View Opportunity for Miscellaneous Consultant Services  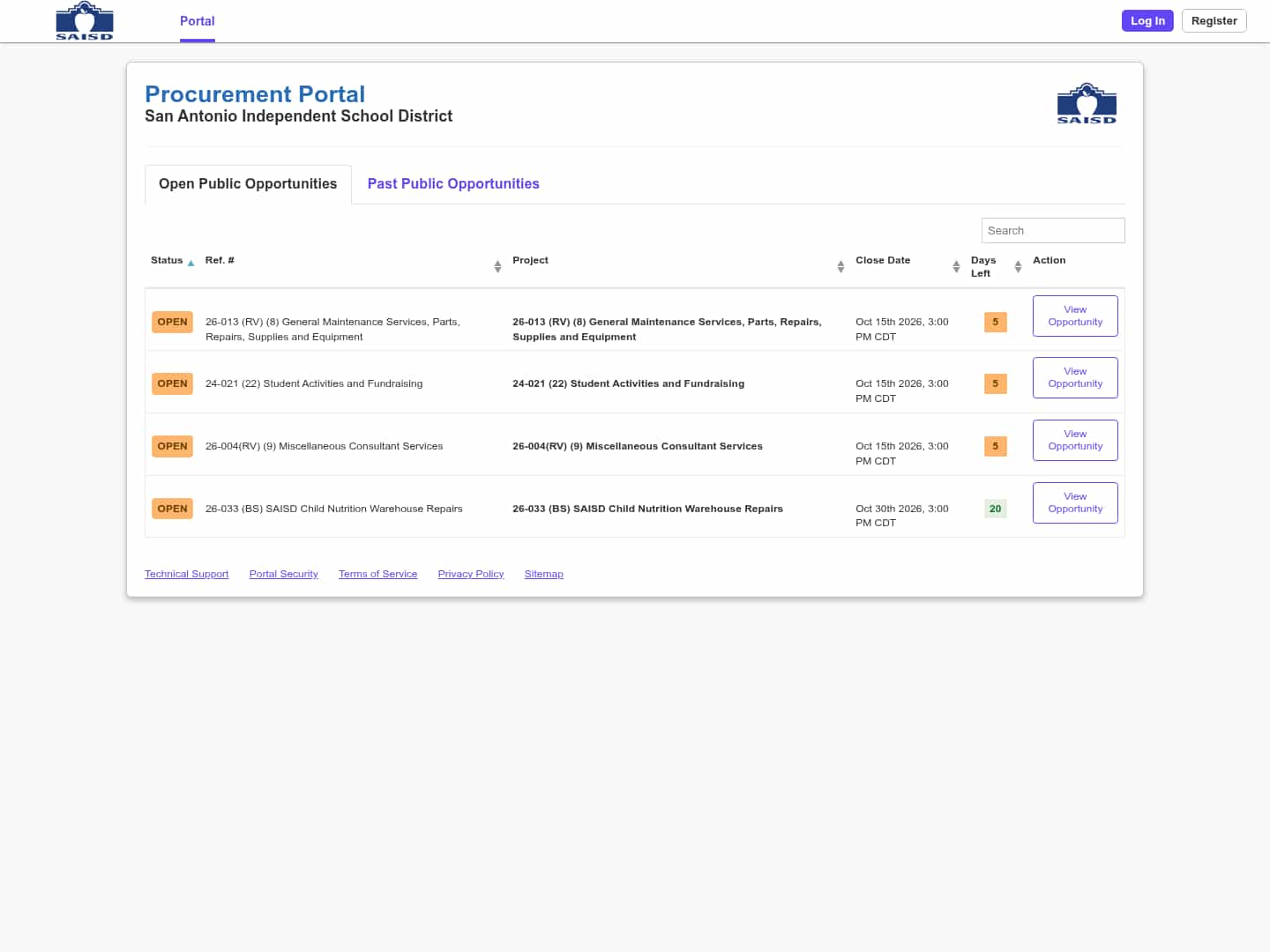(x=1075, y=440)
